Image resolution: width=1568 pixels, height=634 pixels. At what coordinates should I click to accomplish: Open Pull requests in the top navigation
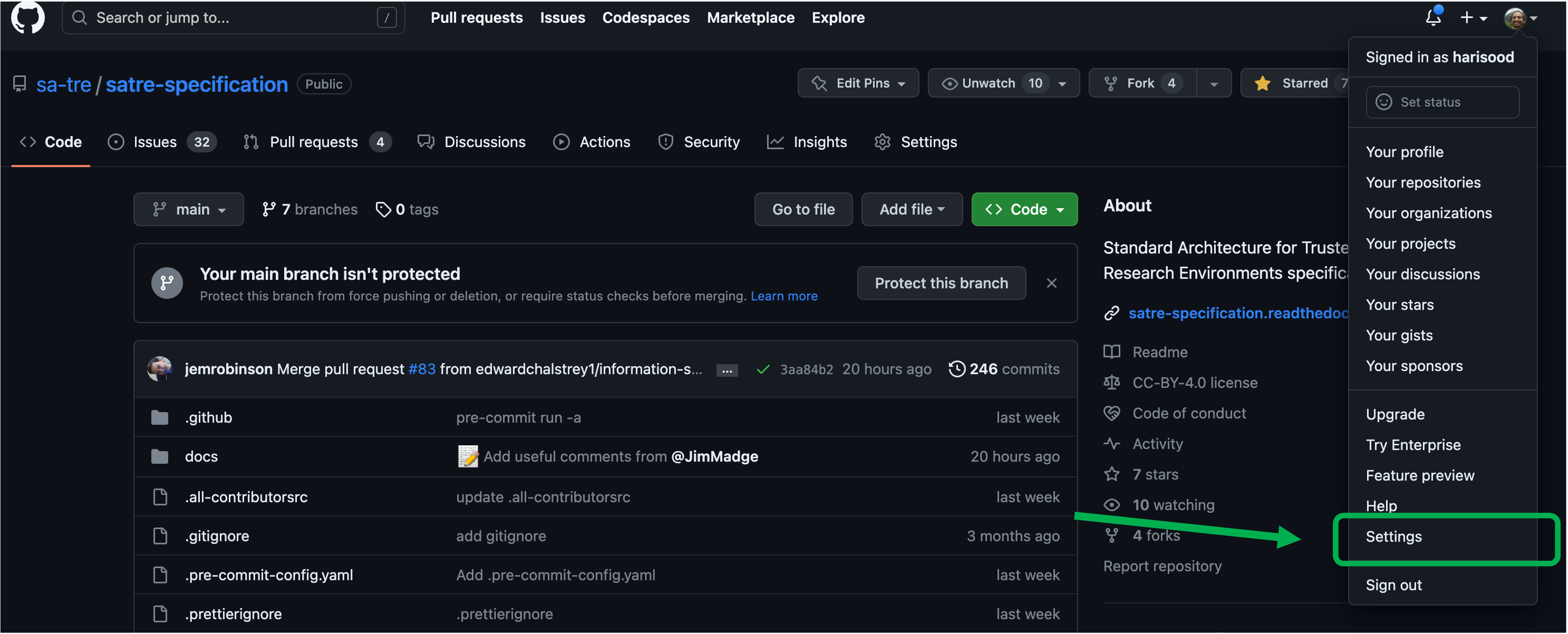coord(477,18)
